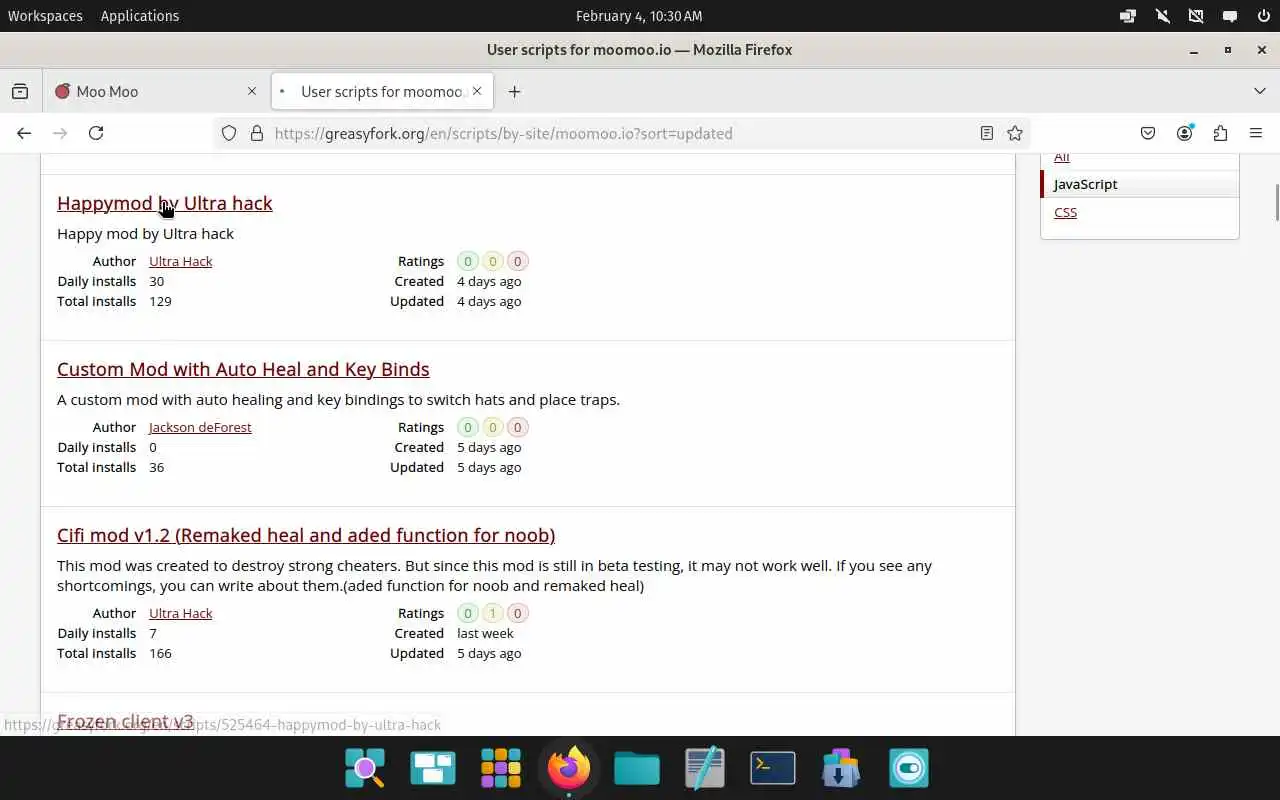Open the Pocket save icon
The image size is (1280, 800).
(1148, 133)
